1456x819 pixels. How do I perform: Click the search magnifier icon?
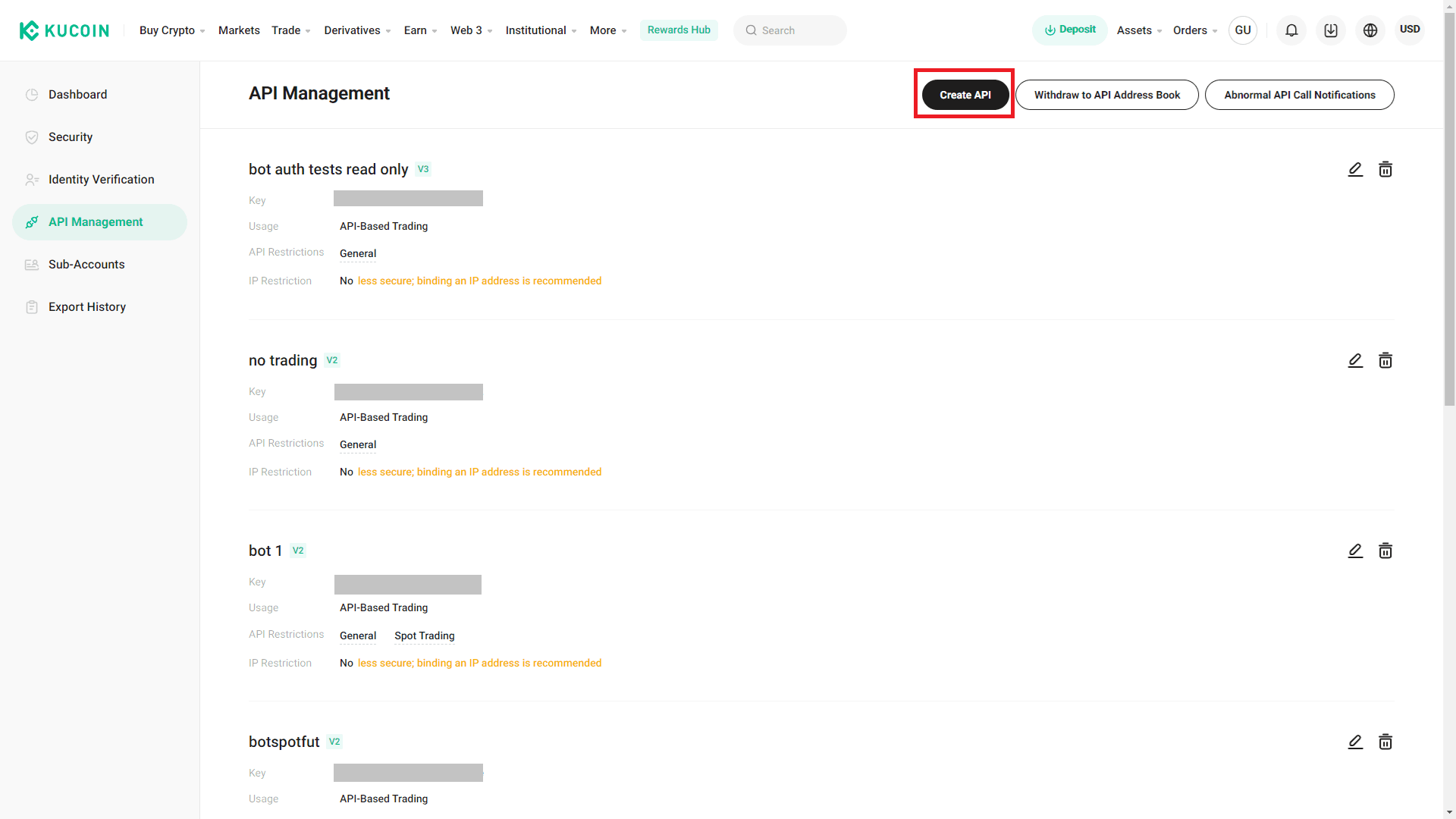pos(751,30)
